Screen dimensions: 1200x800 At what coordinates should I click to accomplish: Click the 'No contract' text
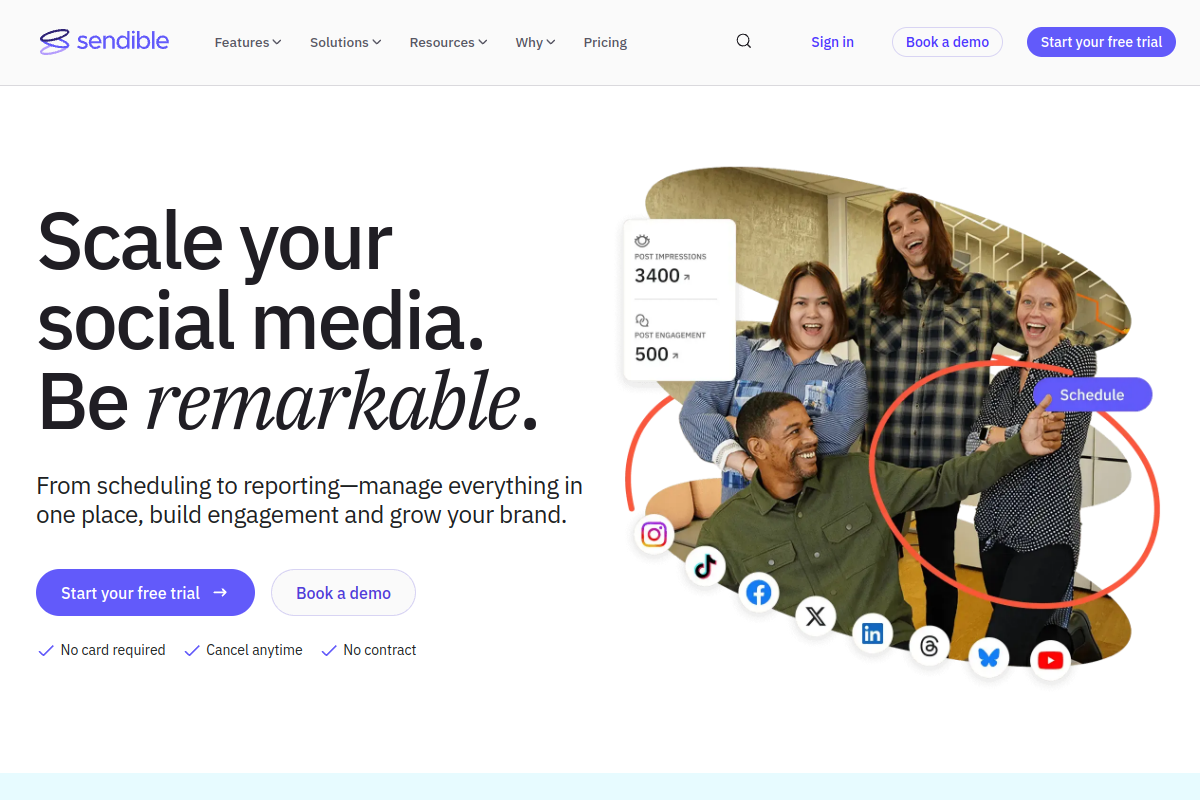(380, 650)
